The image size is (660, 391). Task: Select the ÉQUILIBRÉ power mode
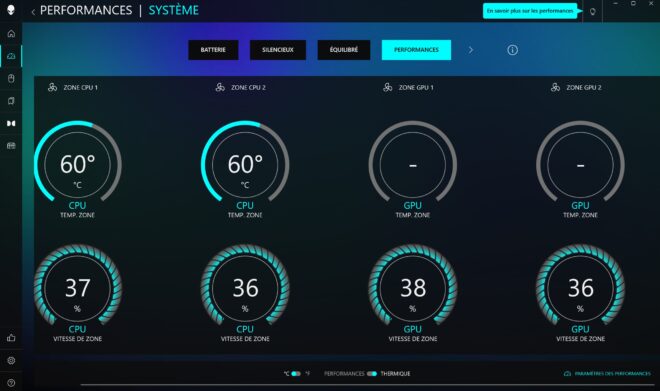point(344,50)
